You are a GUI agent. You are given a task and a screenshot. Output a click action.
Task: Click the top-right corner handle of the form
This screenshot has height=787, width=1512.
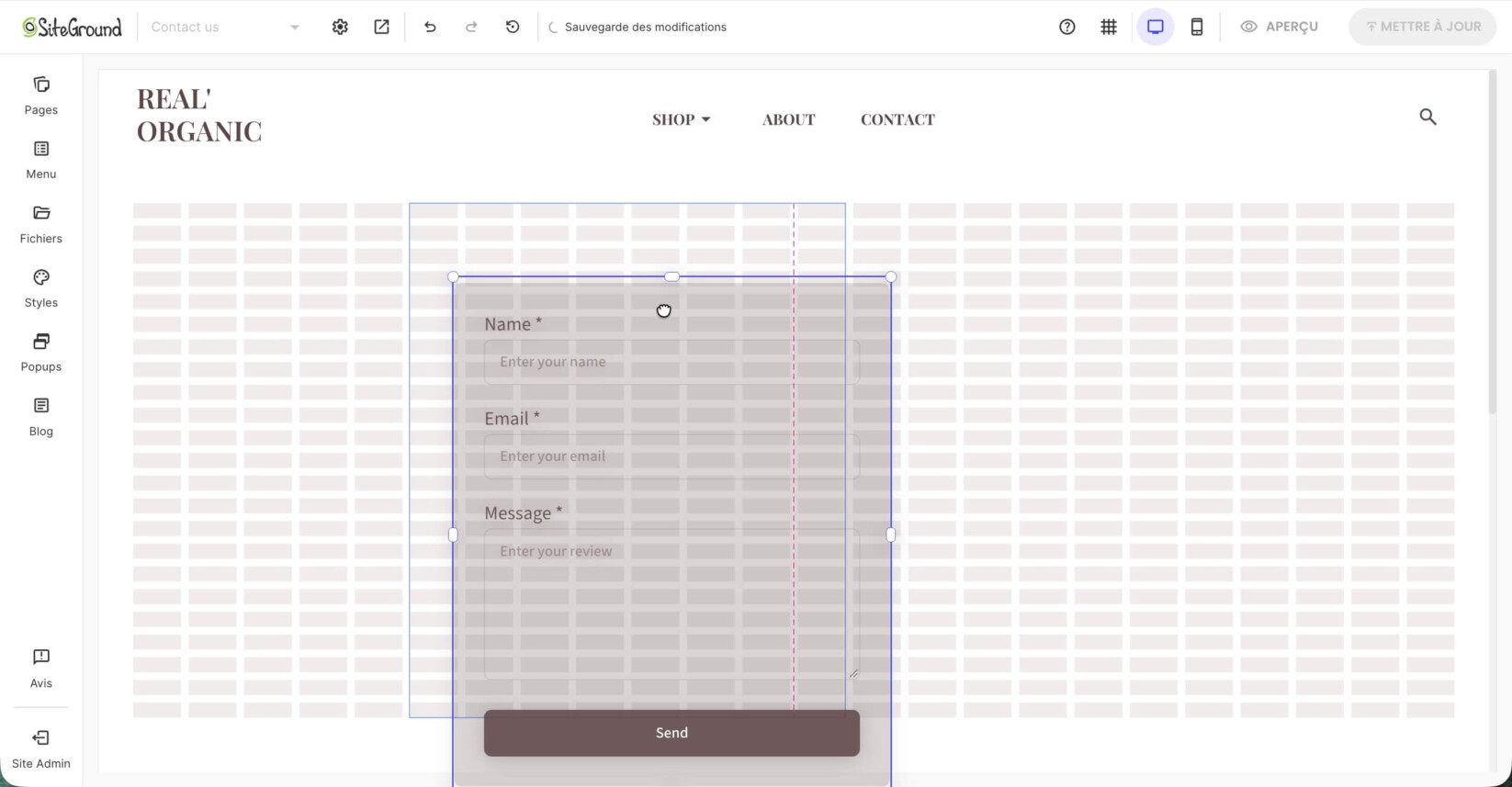point(891,276)
